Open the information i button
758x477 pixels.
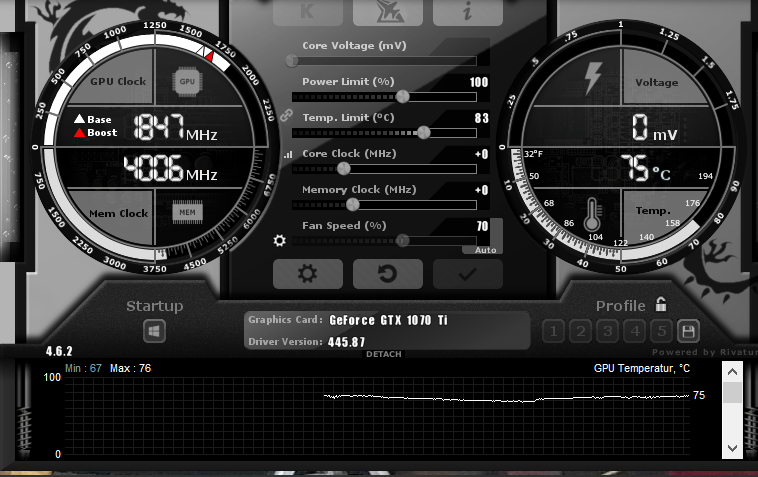[467, 12]
